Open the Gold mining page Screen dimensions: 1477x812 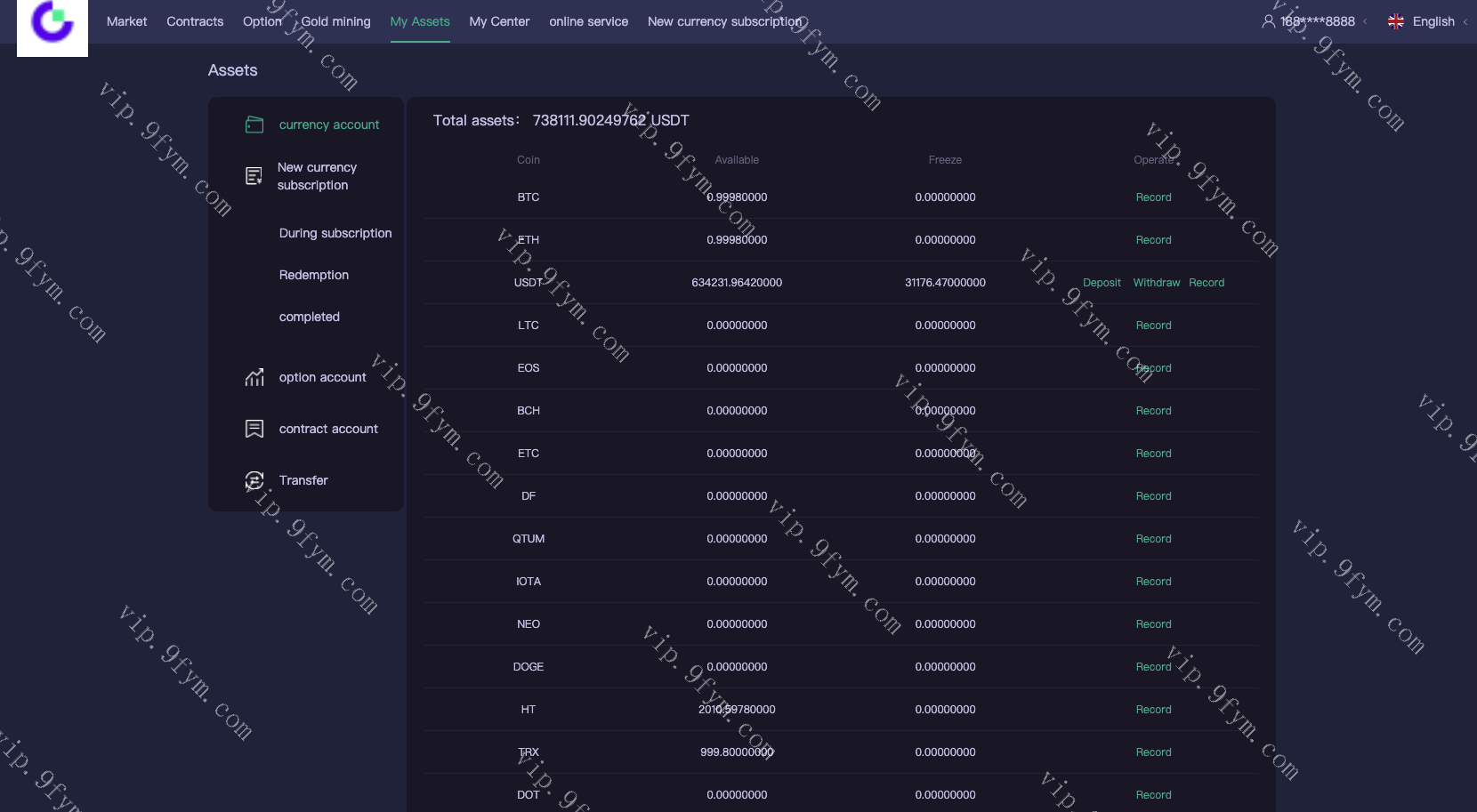pyautogui.click(x=335, y=21)
